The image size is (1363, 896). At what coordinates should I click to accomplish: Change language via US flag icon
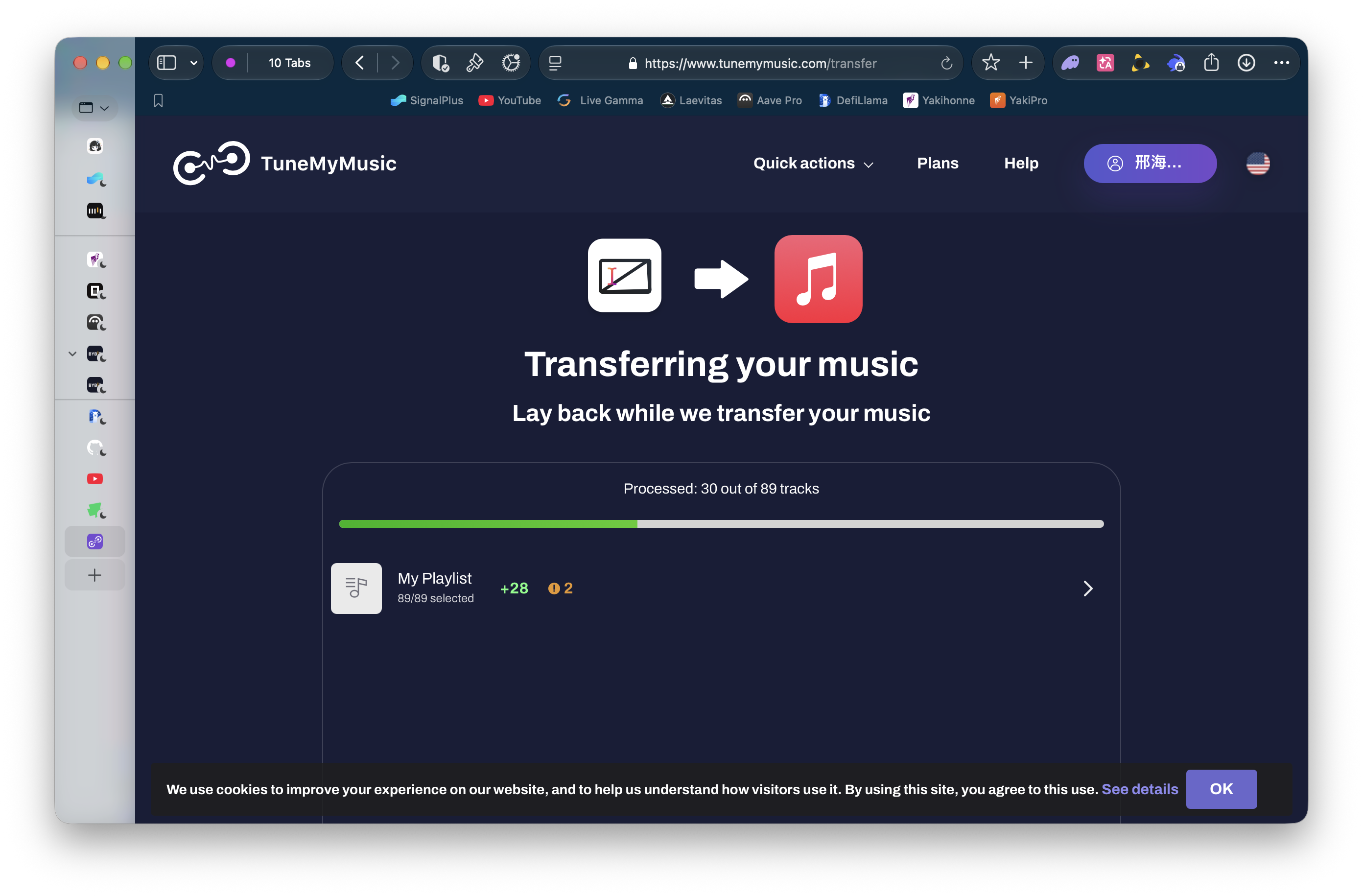coord(1258,163)
